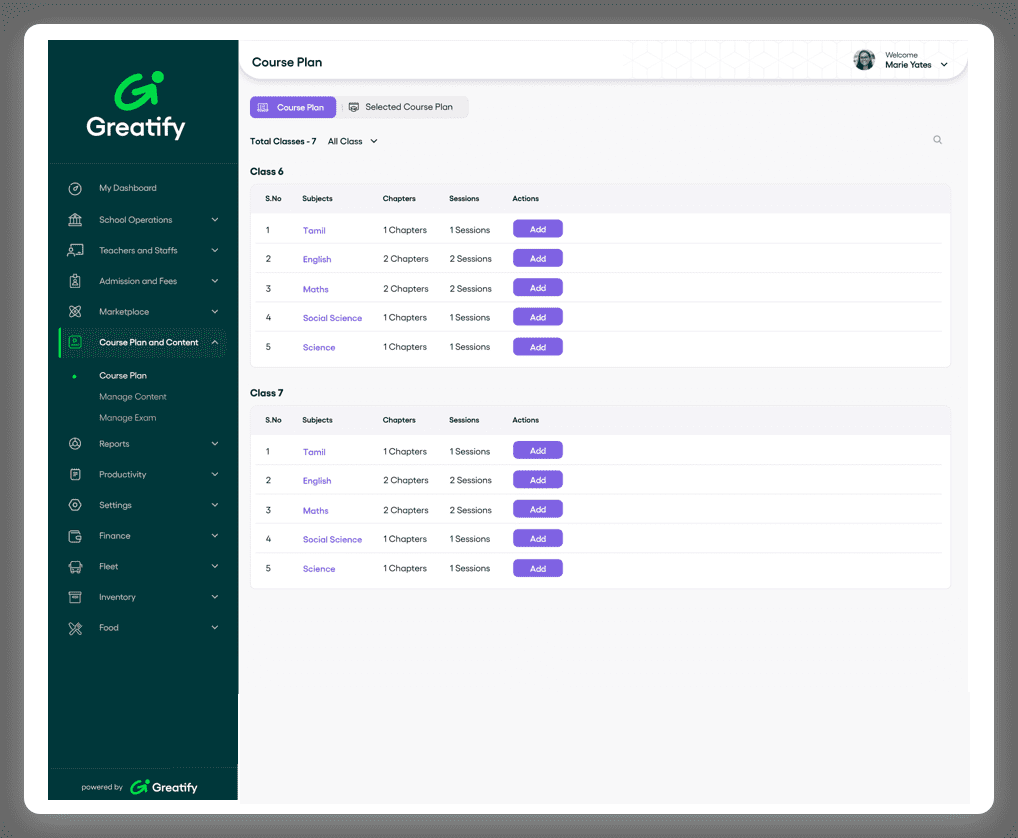Click the School Operations building icon
This screenshot has width=1018, height=838.
(x=75, y=220)
